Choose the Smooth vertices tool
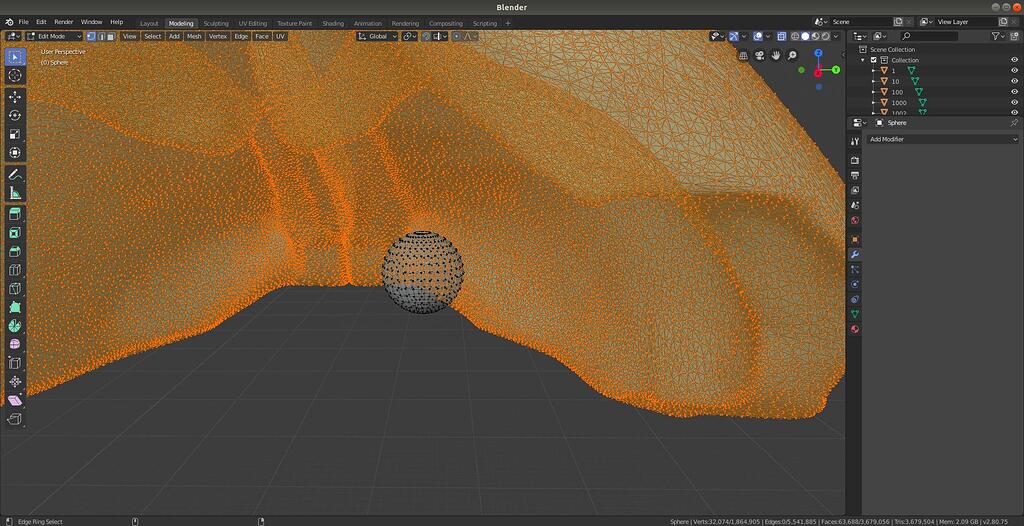The width and height of the screenshot is (1024, 526). coord(15,344)
